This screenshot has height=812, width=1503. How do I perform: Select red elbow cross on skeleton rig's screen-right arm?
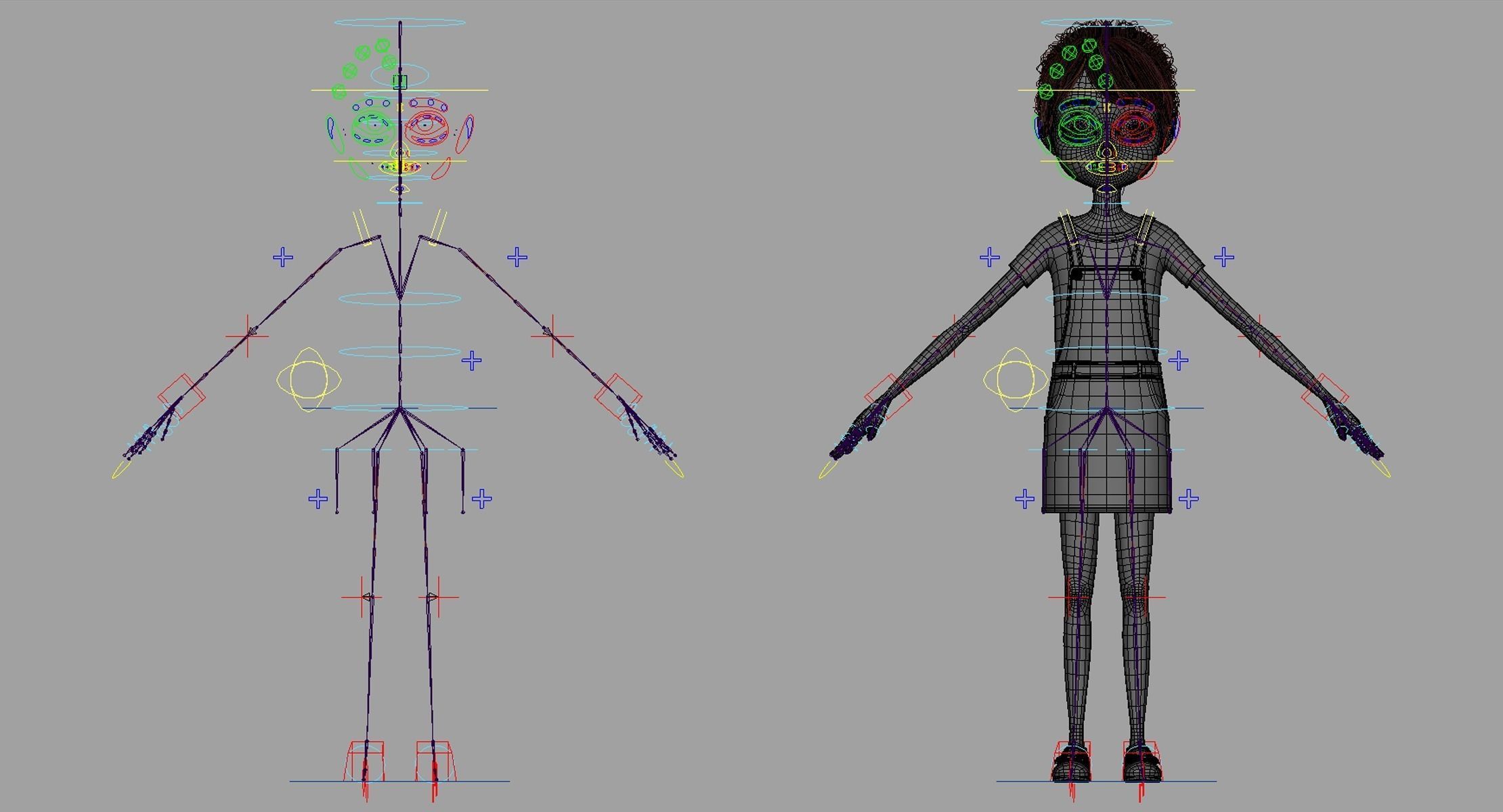[x=552, y=336]
